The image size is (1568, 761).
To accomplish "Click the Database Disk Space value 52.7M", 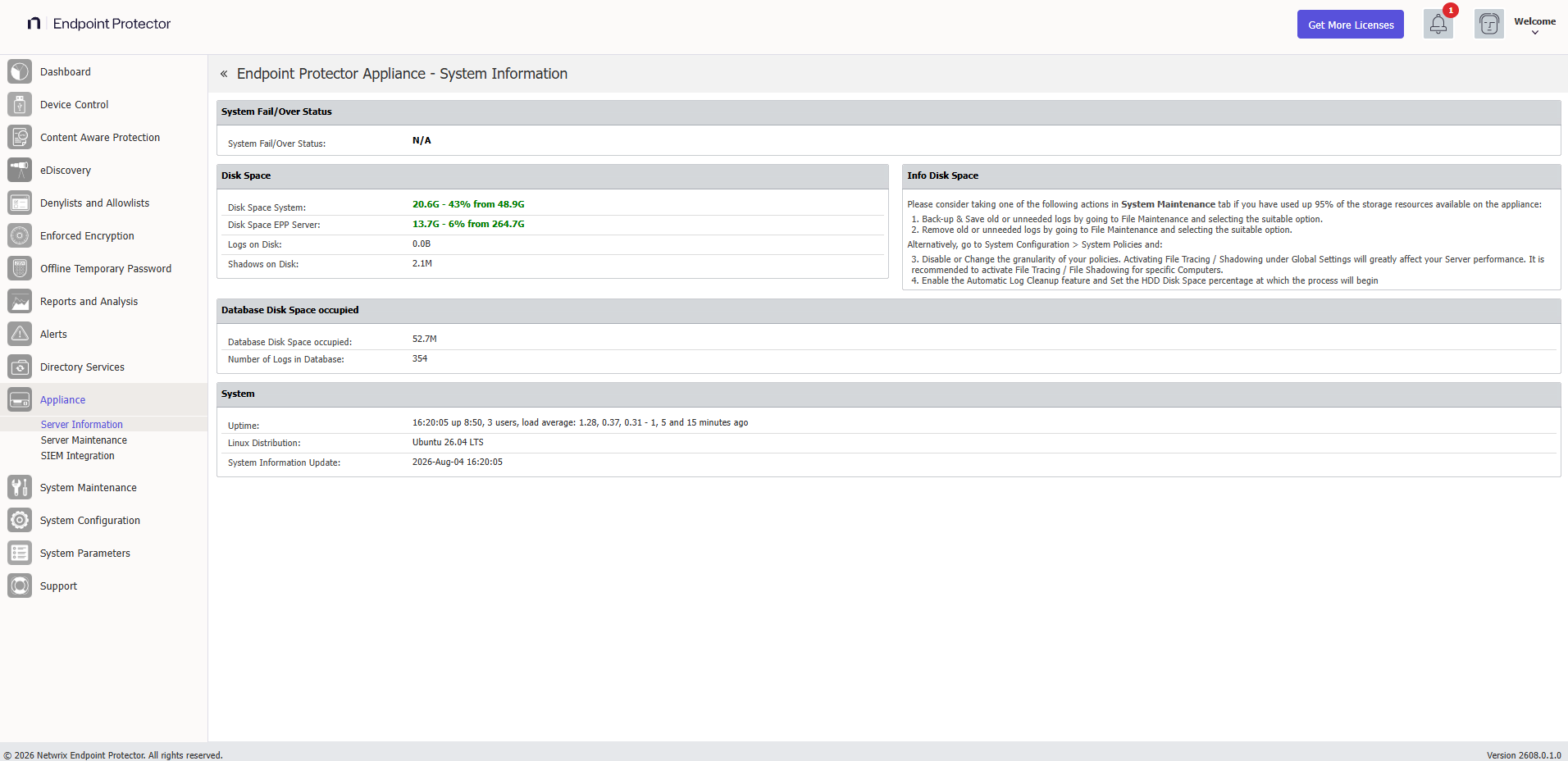I will tap(425, 339).
